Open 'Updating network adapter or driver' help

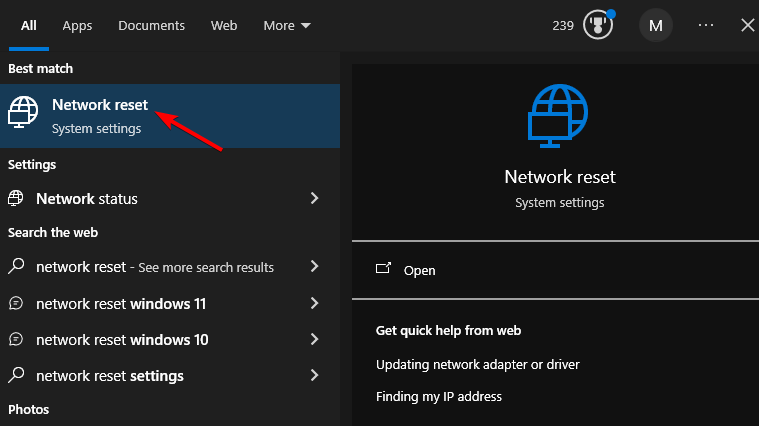click(x=478, y=364)
